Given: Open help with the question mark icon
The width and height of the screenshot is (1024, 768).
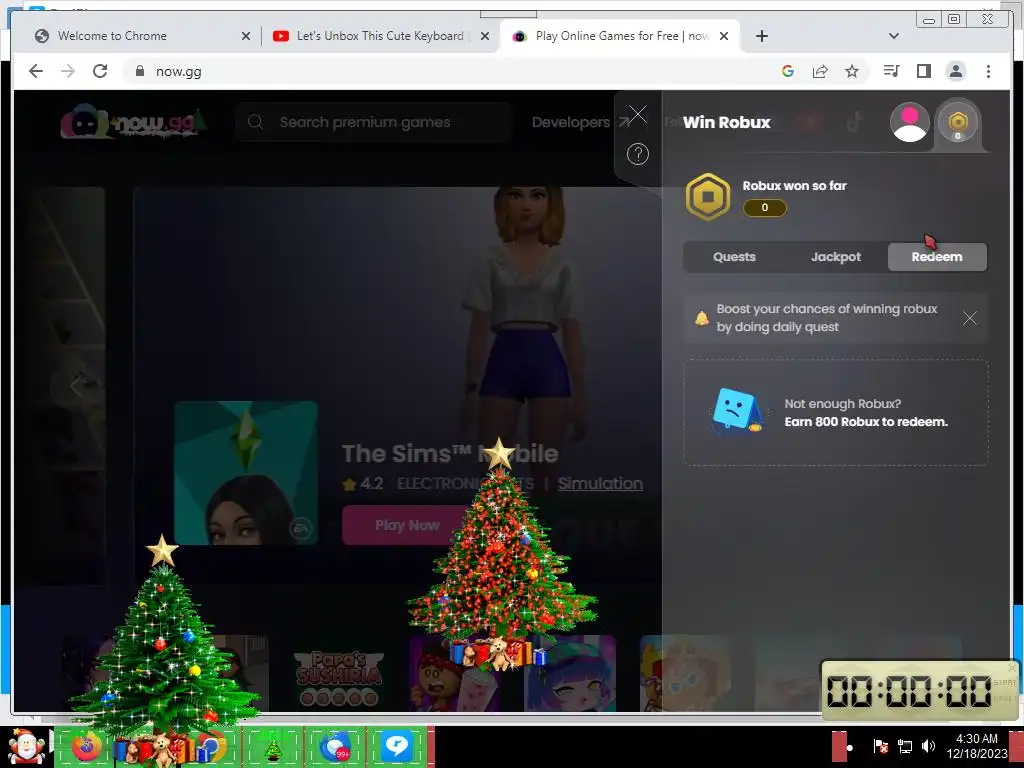Looking at the screenshot, I should tap(638, 155).
